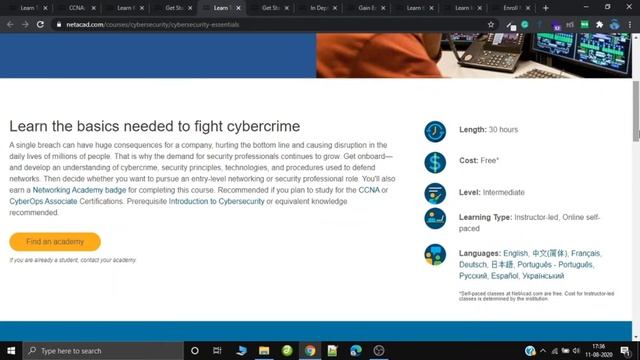Click the padlock site info icon
The image size is (640, 360).
pyautogui.click(x=59, y=24)
